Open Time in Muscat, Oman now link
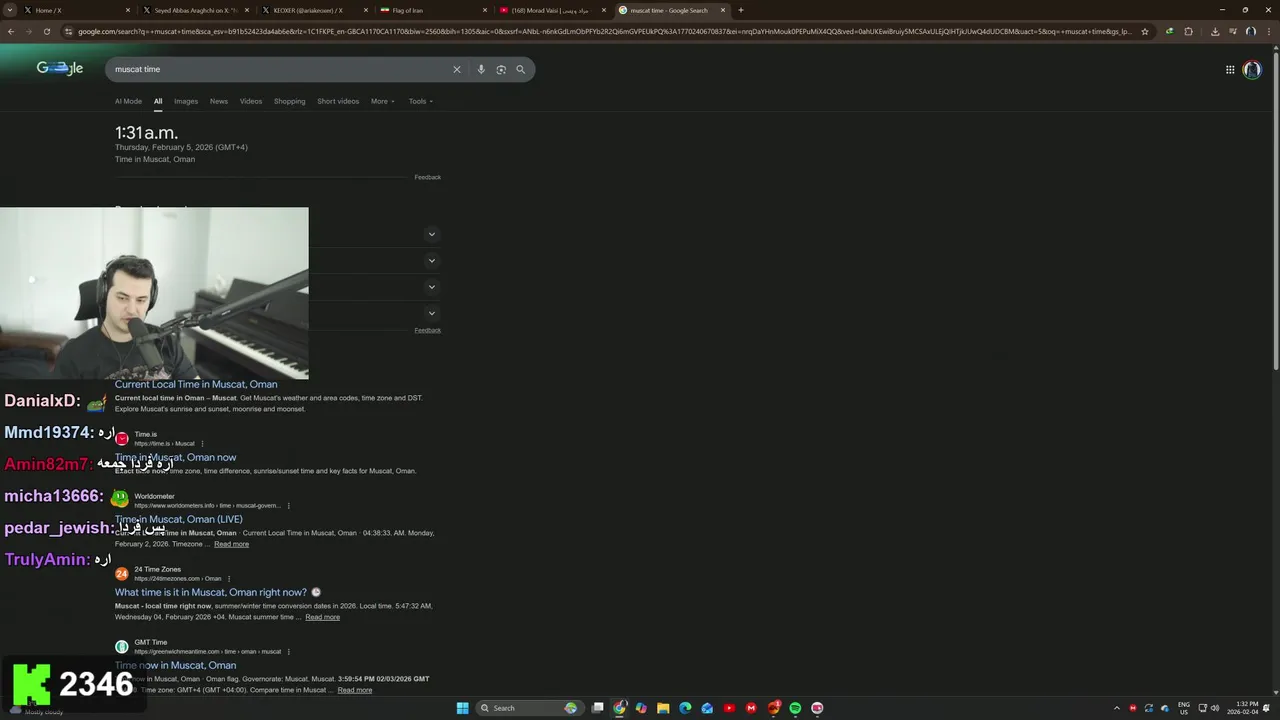Screen dimensions: 1280x720 pos(175,457)
